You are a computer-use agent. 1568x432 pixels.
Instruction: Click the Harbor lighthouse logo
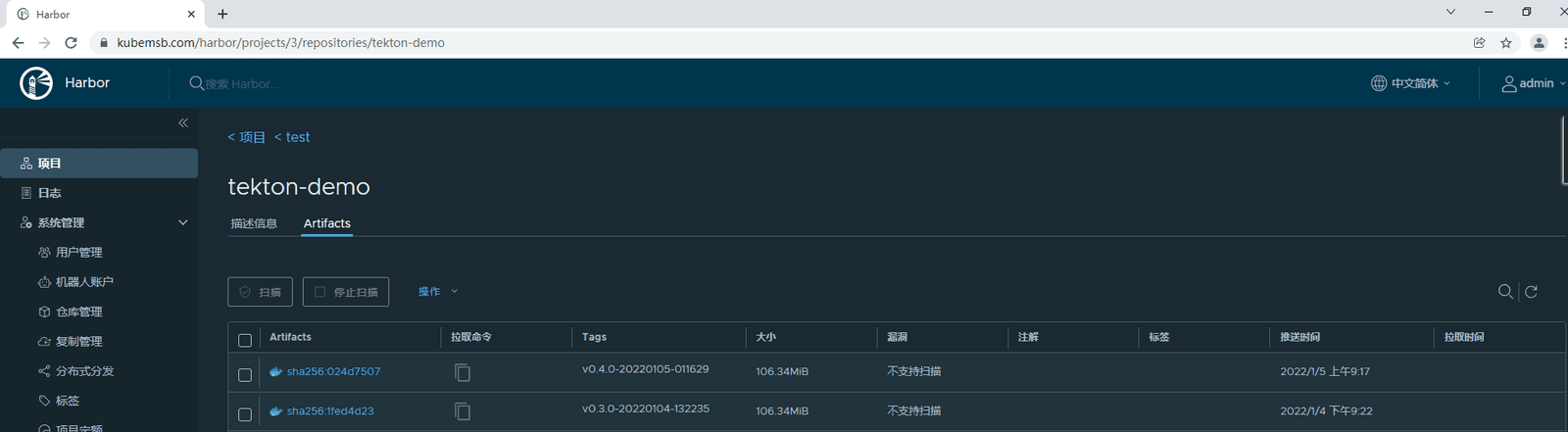[36, 83]
